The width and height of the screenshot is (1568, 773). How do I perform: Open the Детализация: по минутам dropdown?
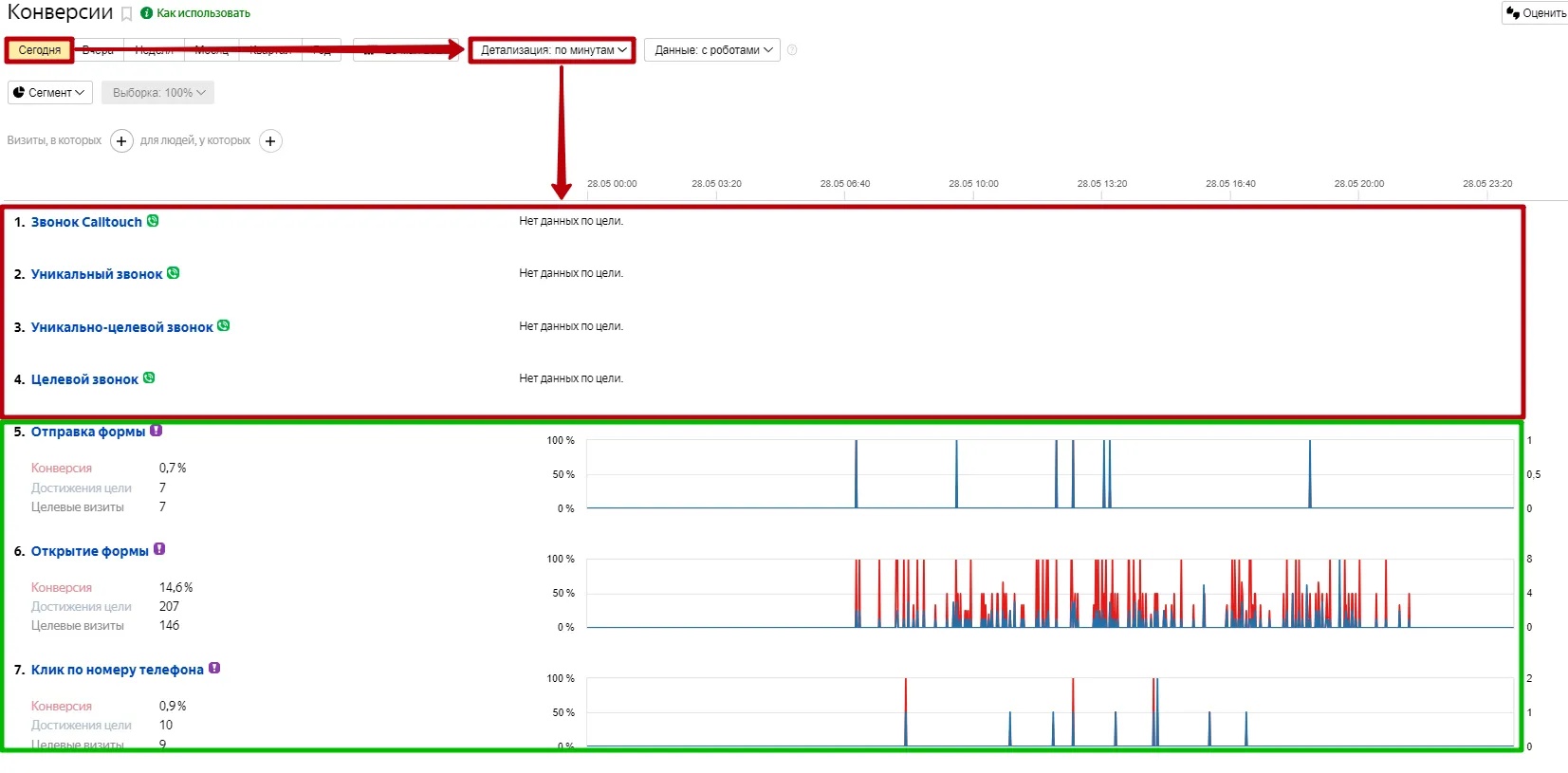click(x=553, y=50)
